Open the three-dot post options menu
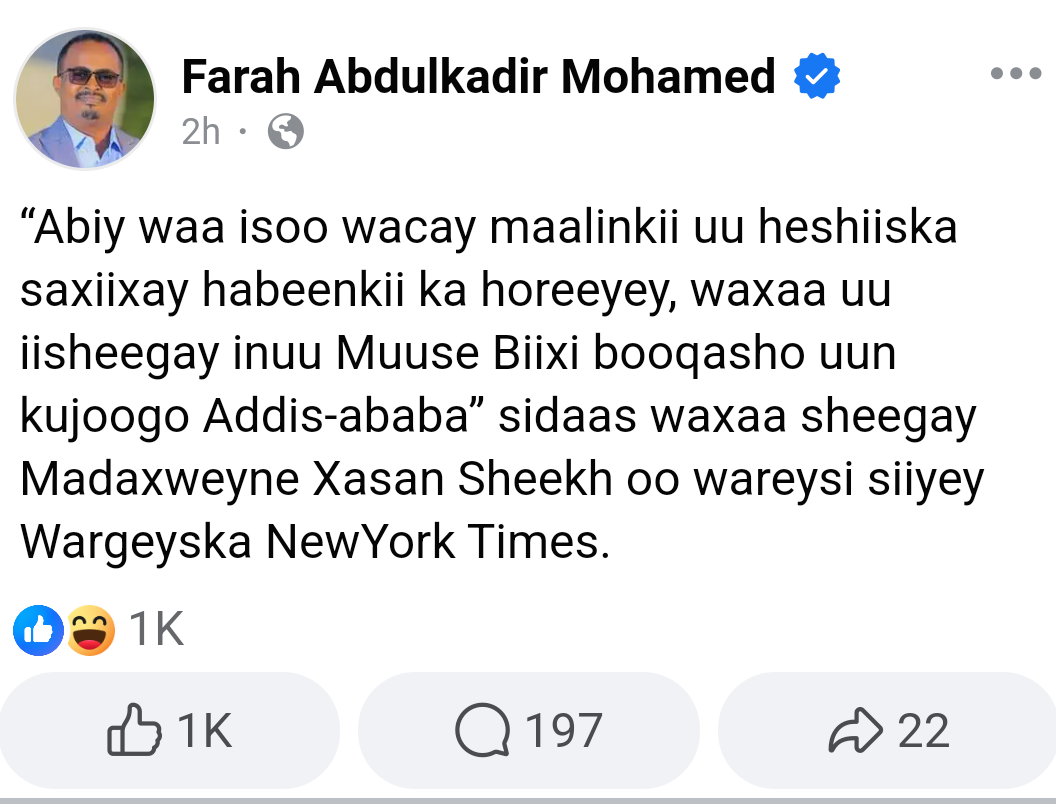Image resolution: width=1056 pixels, height=810 pixels. tap(1017, 74)
